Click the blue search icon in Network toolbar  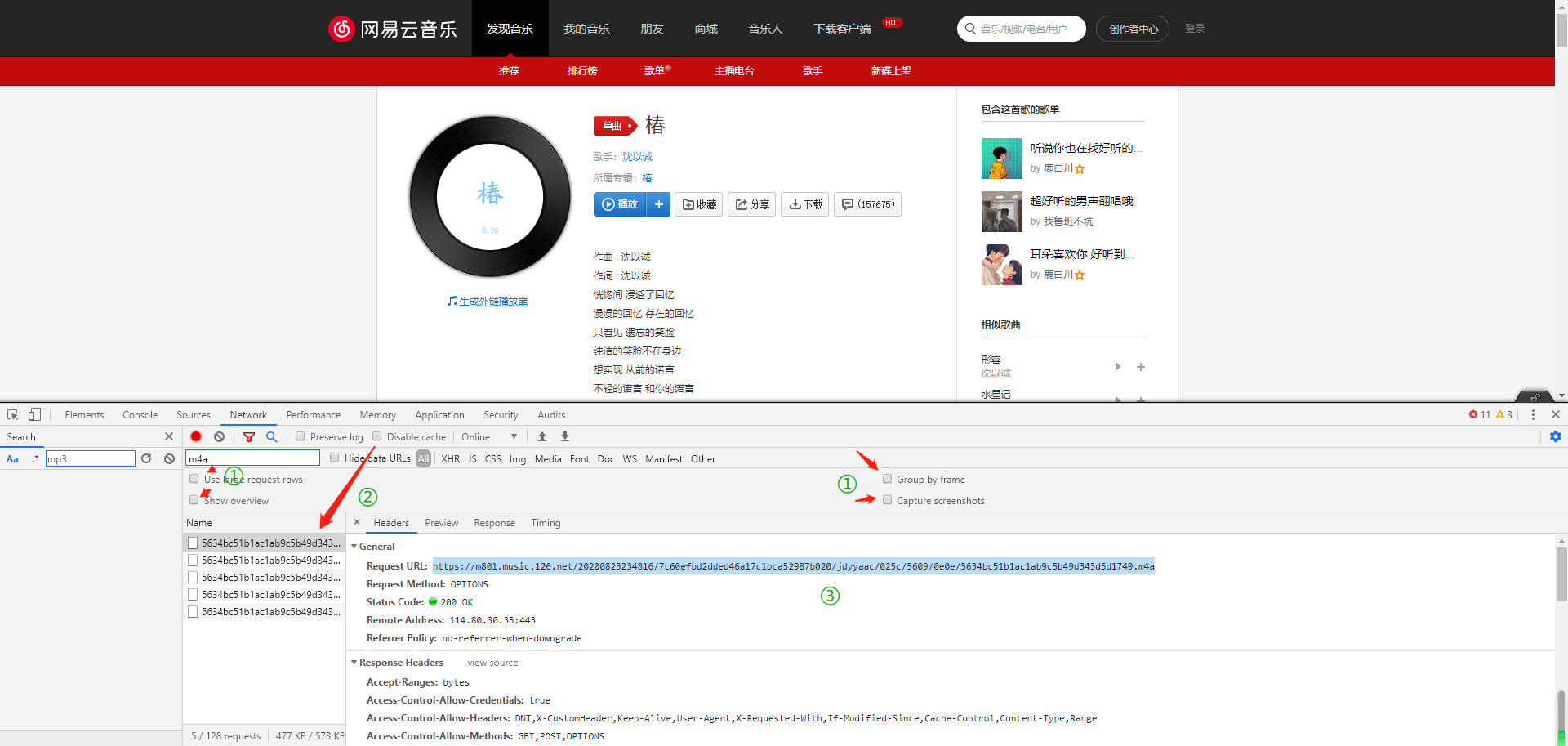point(272,436)
